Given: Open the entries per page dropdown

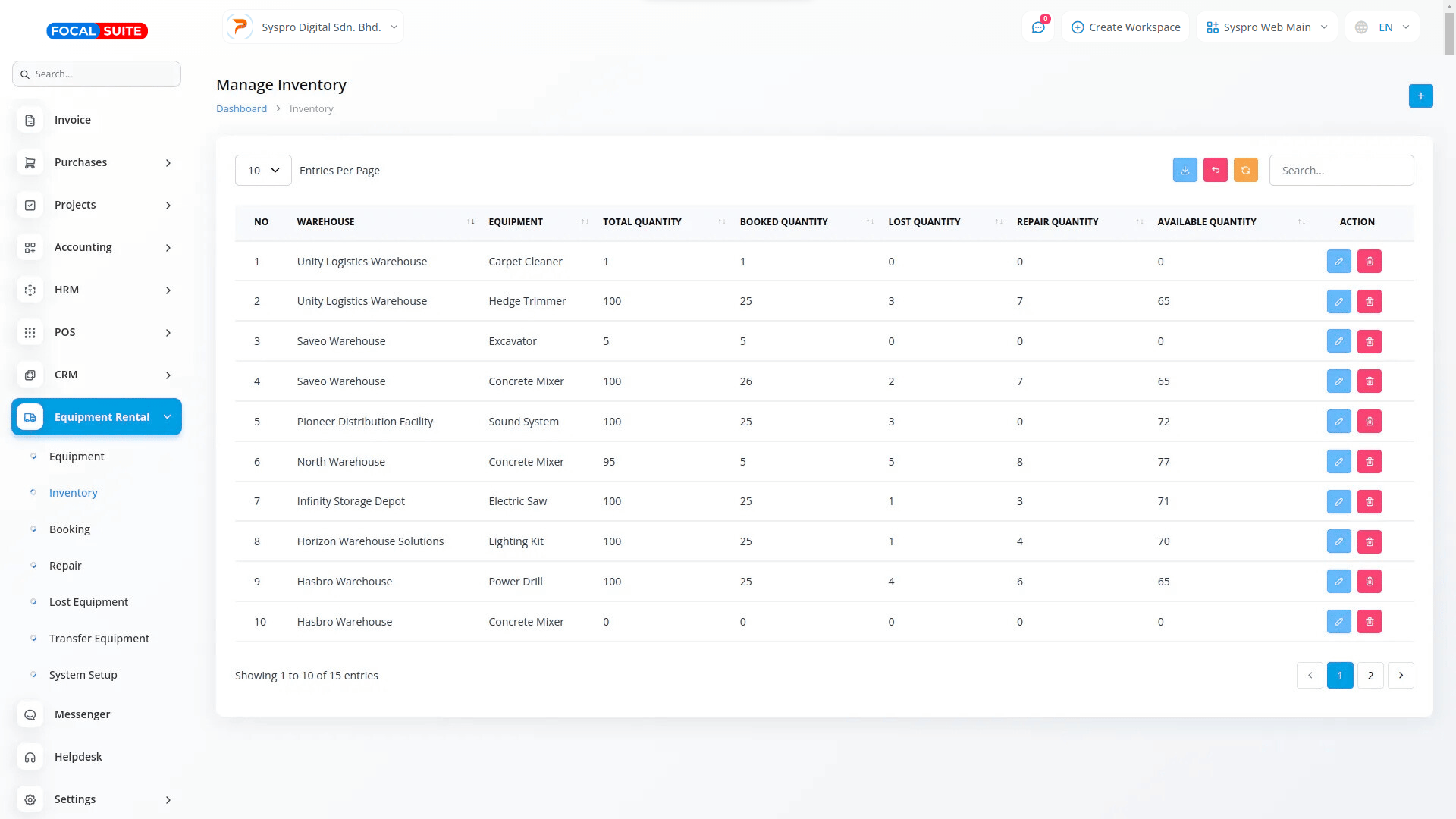Looking at the screenshot, I should (x=263, y=171).
